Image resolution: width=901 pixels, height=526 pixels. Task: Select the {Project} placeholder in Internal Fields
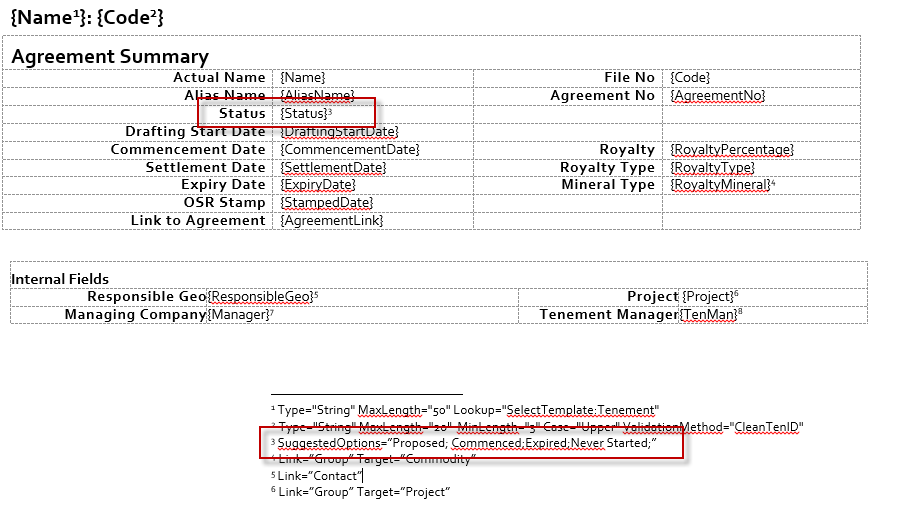tap(708, 297)
